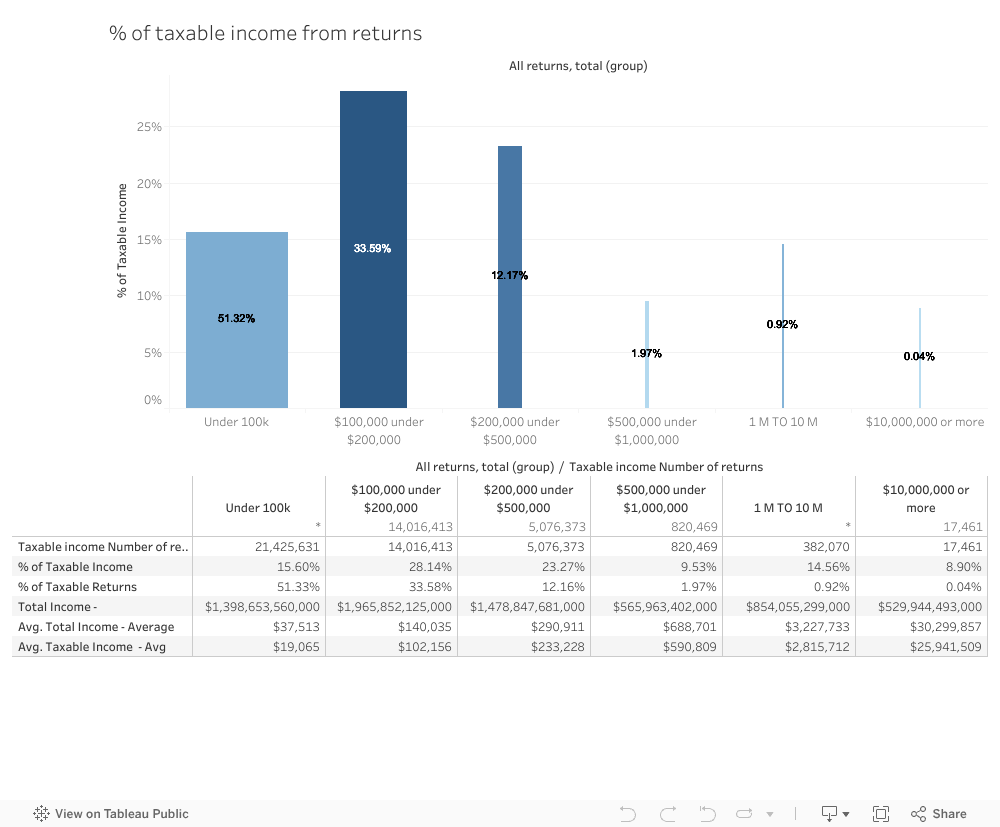1000x827 pixels.
Task: Click the Share label text
Action: click(x=949, y=814)
